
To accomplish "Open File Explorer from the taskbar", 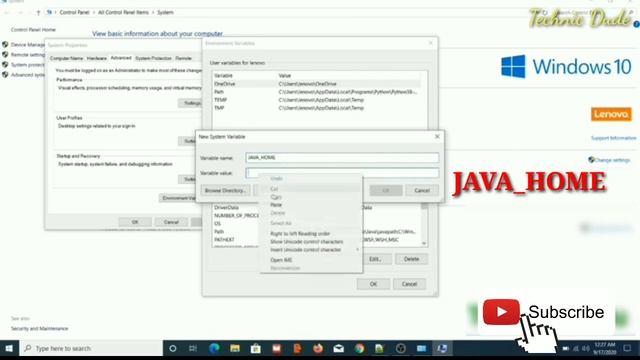I will tap(235, 348).
